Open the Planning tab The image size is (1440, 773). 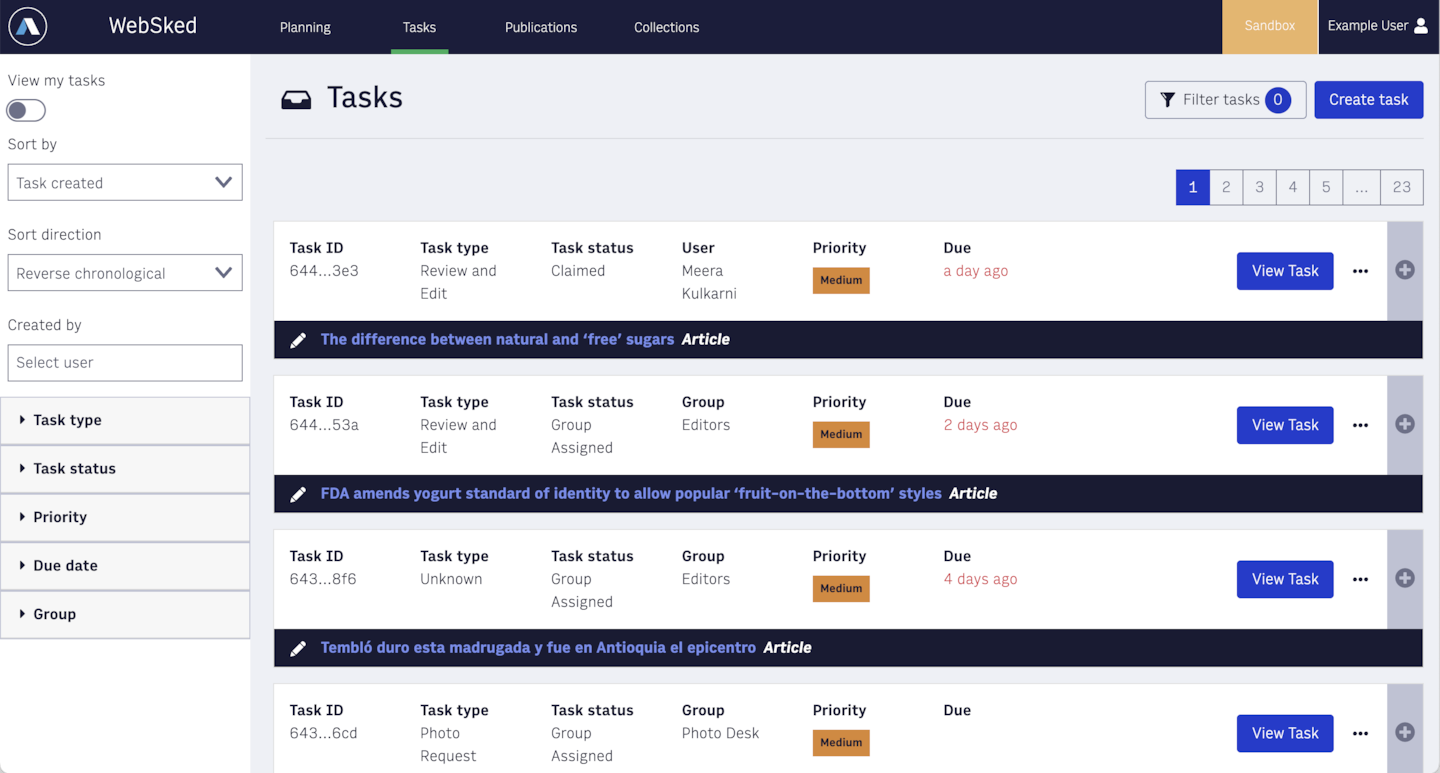tap(305, 27)
